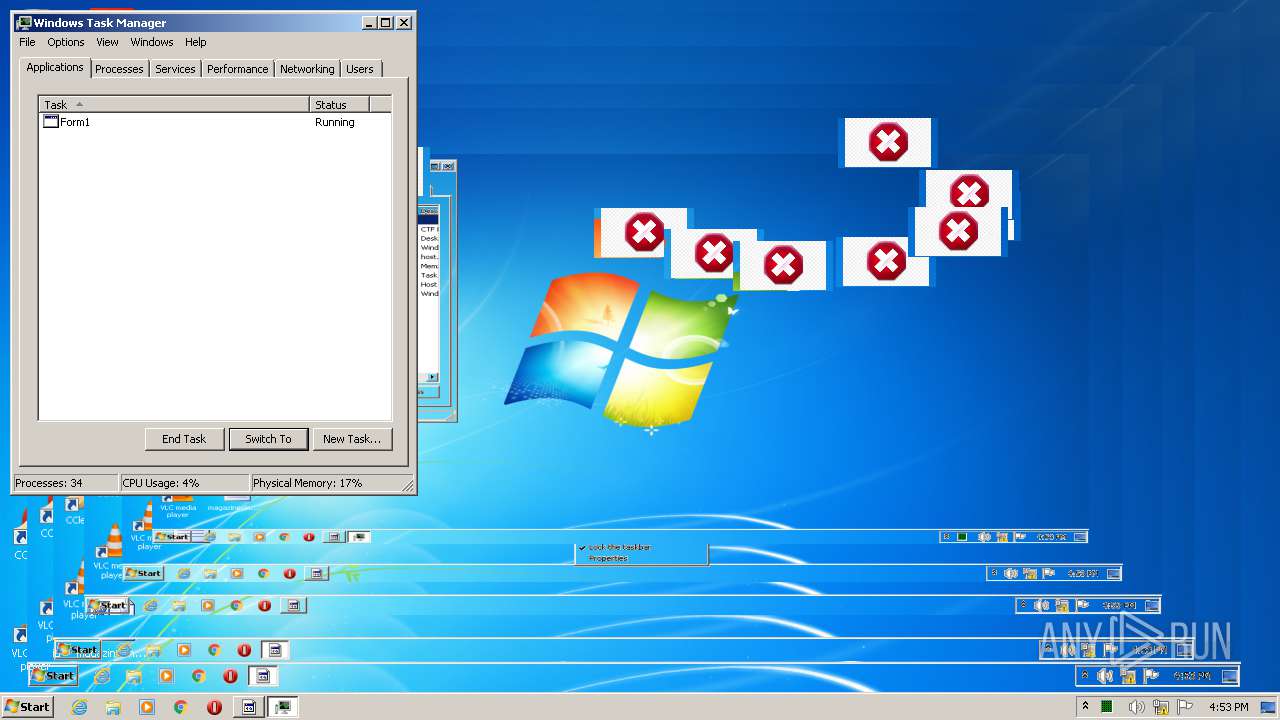The height and width of the screenshot is (720, 1280).
Task: Click the Switch To button
Action: (x=268, y=439)
